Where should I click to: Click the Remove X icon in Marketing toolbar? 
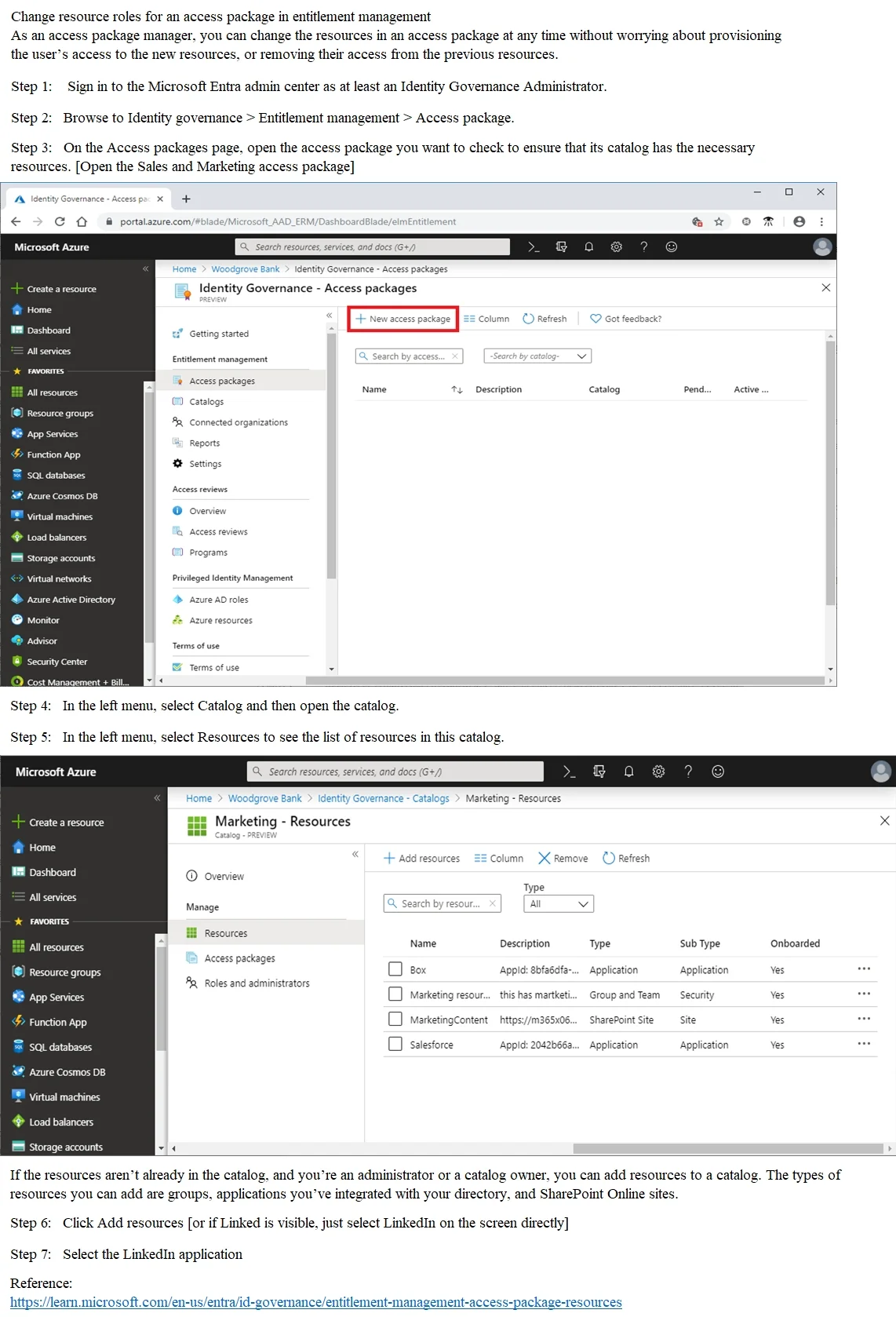(545, 858)
